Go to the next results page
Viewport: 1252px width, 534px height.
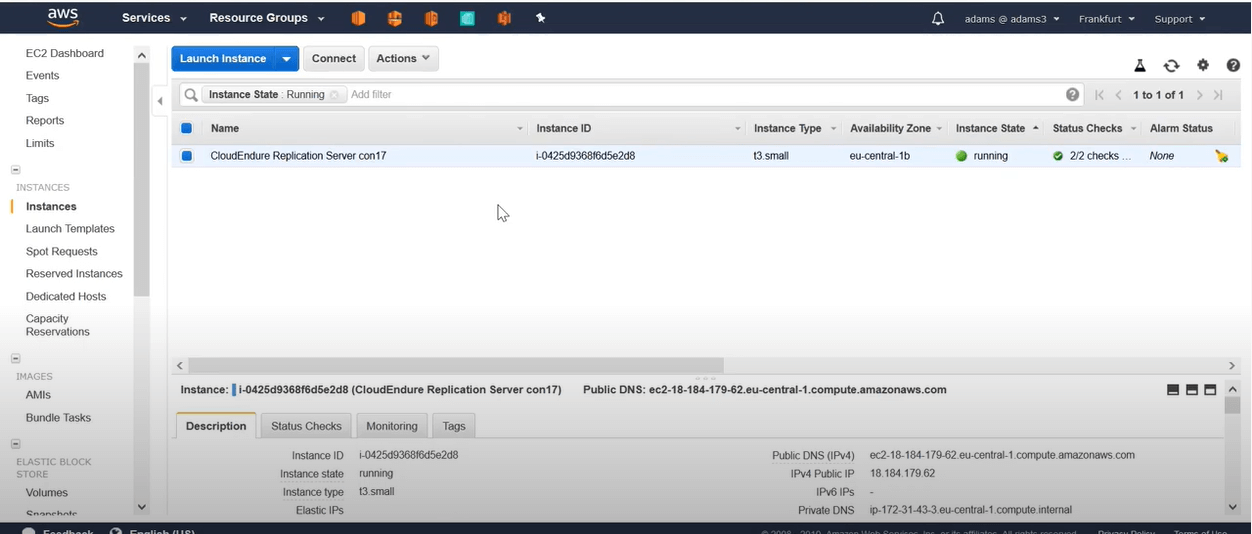[1199, 95]
